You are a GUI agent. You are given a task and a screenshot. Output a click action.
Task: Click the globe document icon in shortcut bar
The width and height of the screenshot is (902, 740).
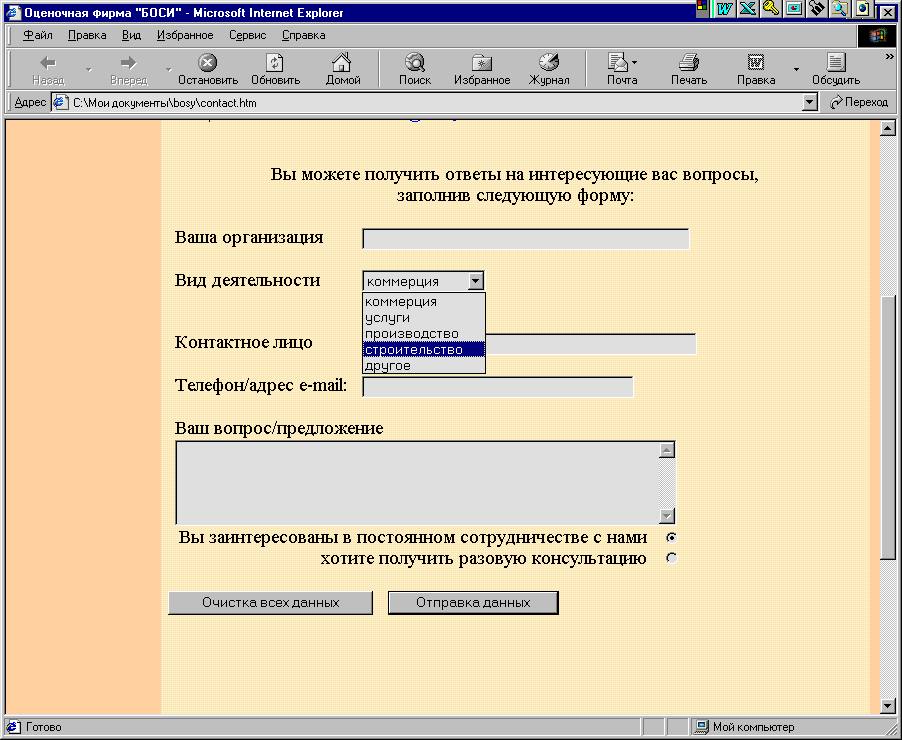pyautogui.click(x=863, y=9)
